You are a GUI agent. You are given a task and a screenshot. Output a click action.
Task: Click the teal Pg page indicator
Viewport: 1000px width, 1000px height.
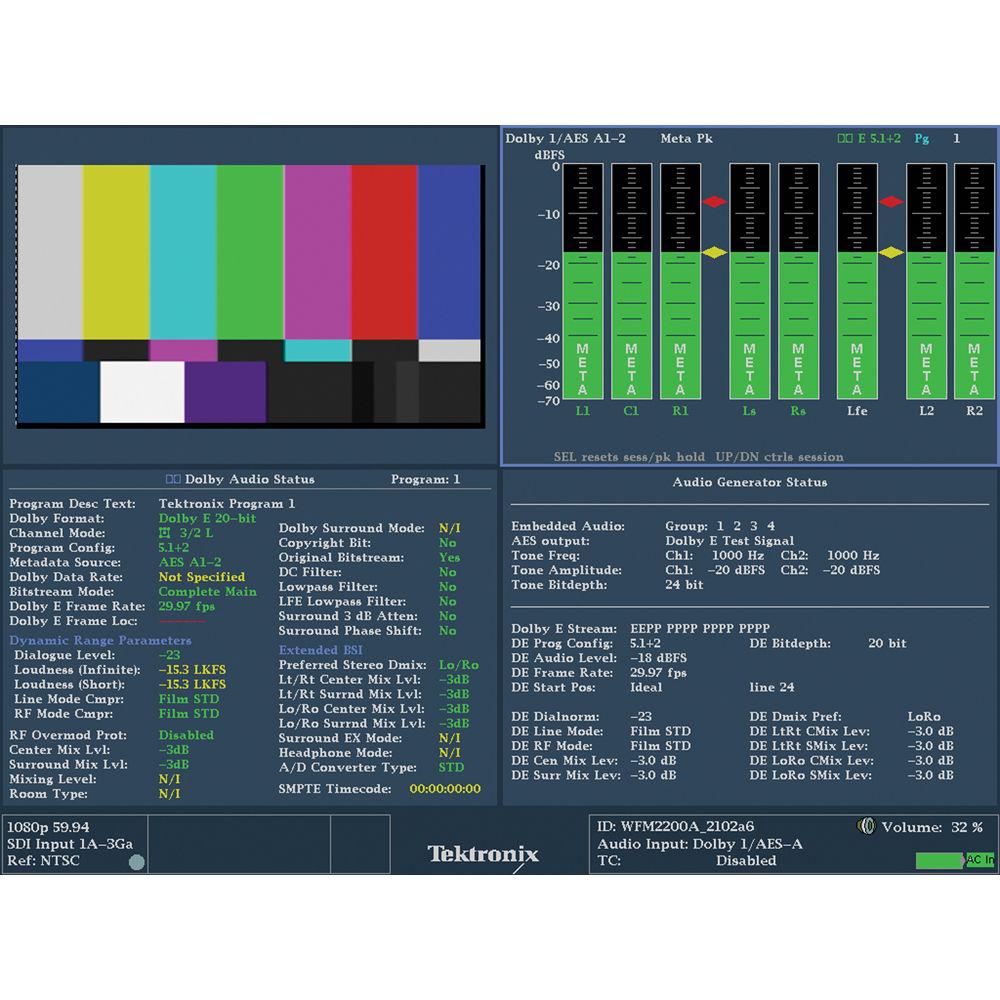click(921, 139)
